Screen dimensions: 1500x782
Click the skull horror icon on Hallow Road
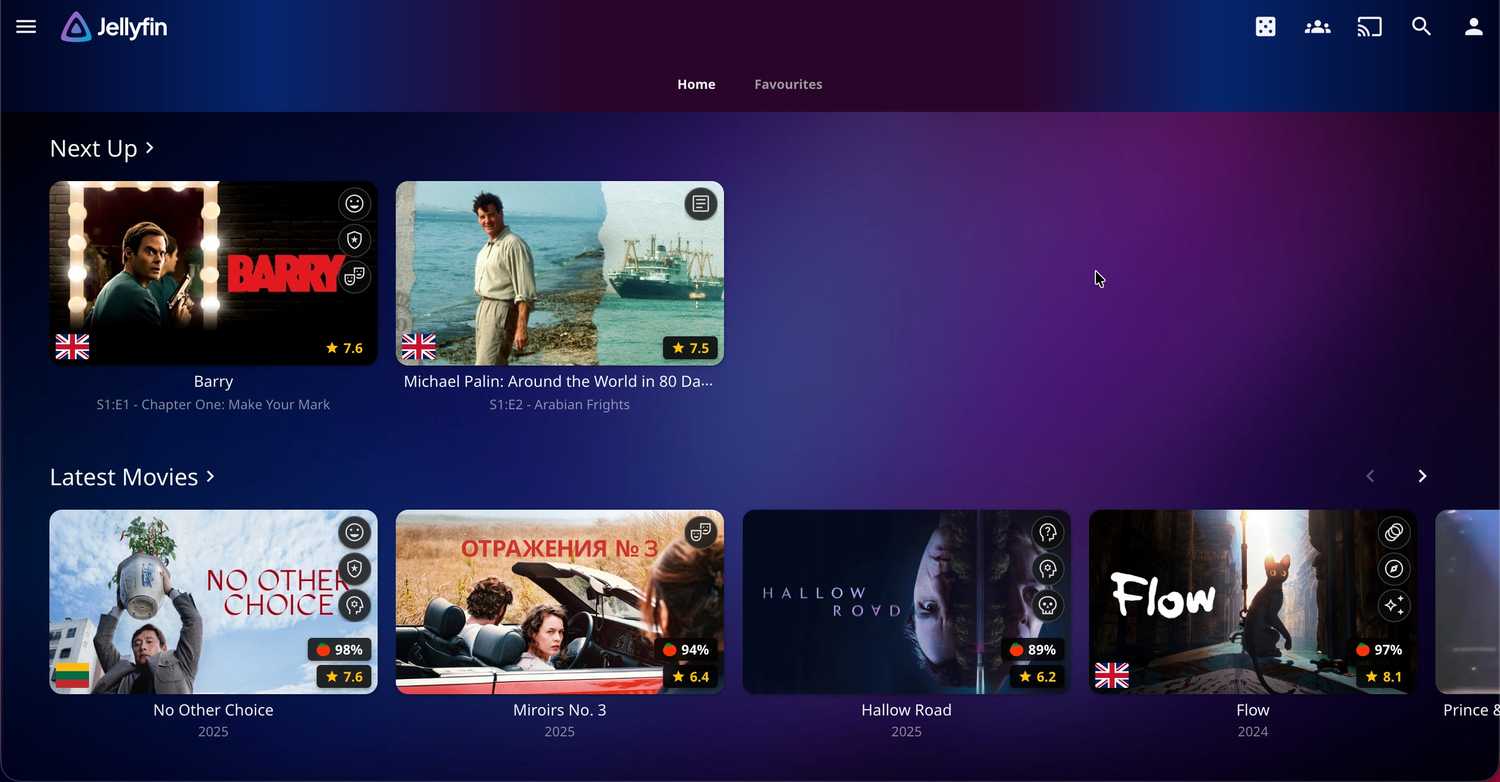tap(1047, 606)
